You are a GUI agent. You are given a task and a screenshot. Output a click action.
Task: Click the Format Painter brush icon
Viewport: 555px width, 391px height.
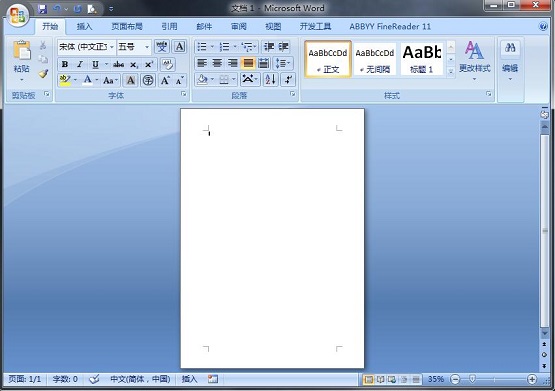(x=43, y=74)
